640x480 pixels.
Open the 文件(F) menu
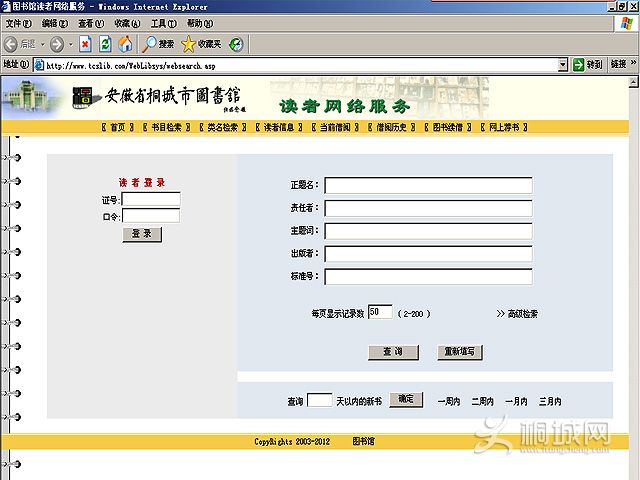coord(19,23)
